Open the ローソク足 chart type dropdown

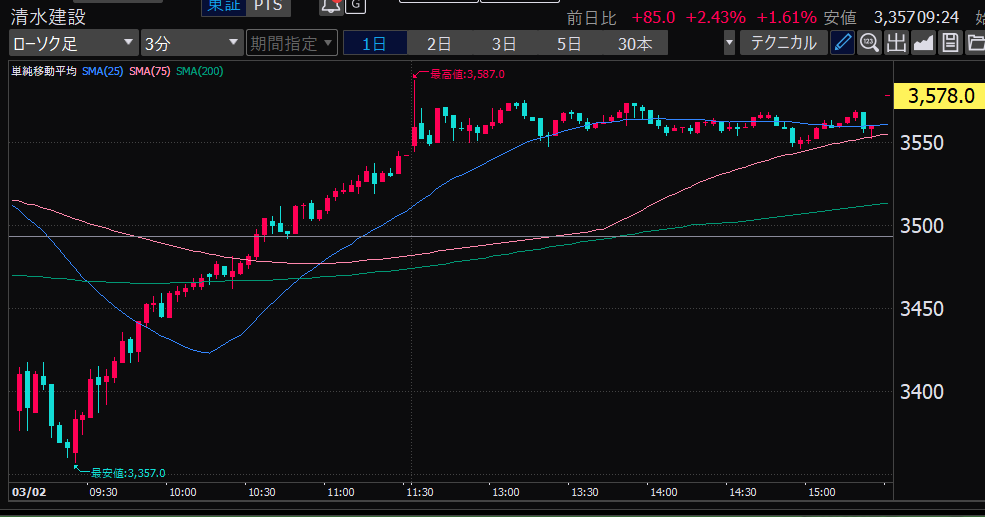[x=73, y=43]
